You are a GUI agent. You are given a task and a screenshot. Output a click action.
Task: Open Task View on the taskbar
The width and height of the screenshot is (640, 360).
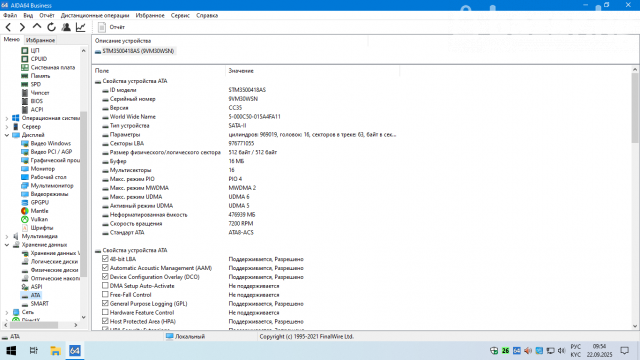tap(33, 351)
